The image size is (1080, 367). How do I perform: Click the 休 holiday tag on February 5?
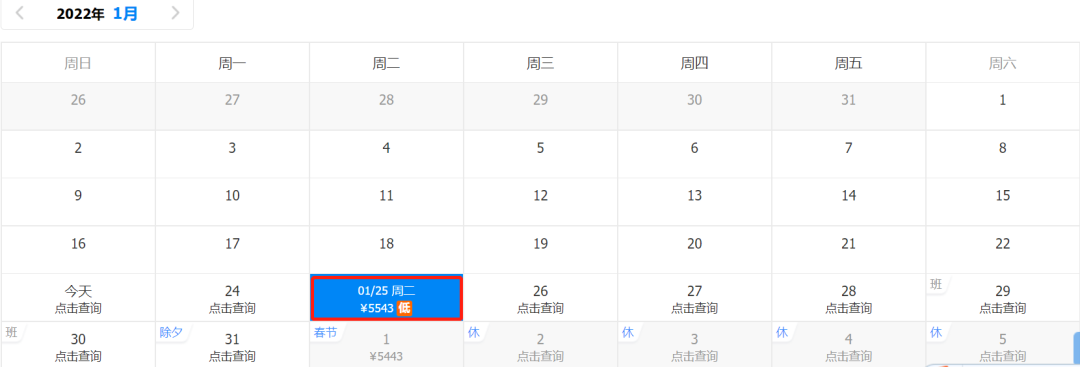tap(935, 333)
